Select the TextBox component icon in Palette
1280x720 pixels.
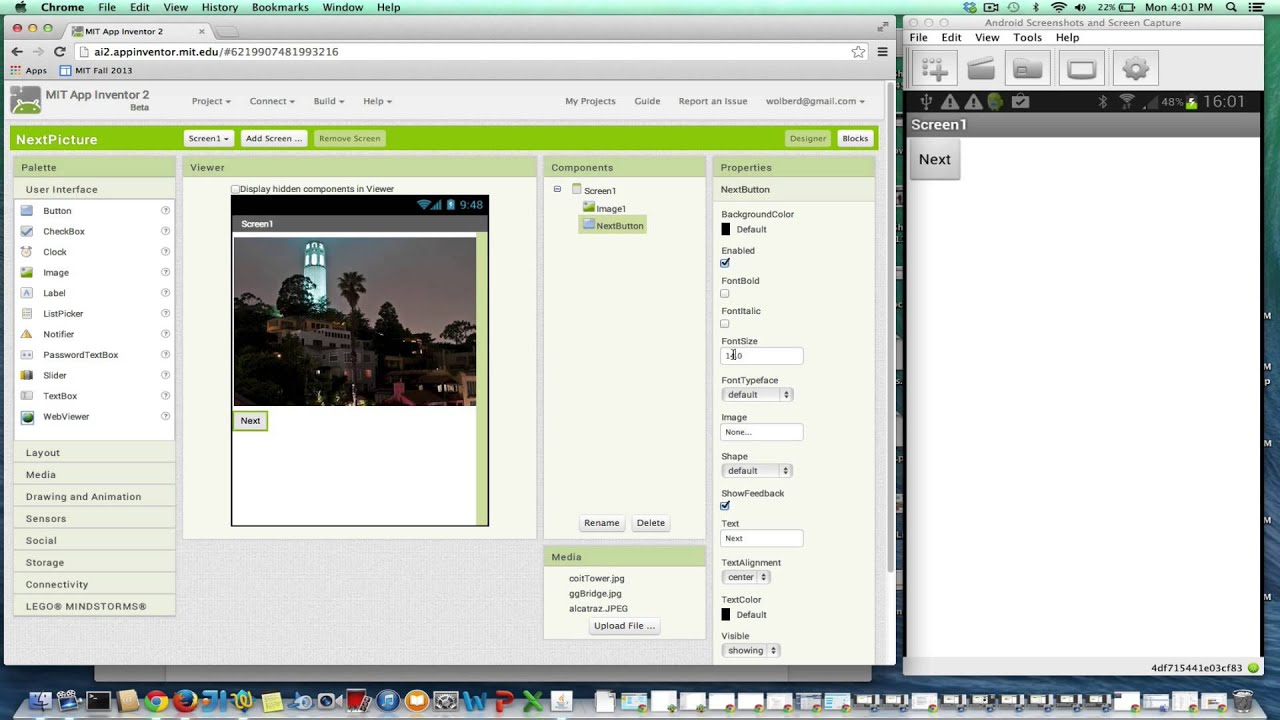pos(27,396)
